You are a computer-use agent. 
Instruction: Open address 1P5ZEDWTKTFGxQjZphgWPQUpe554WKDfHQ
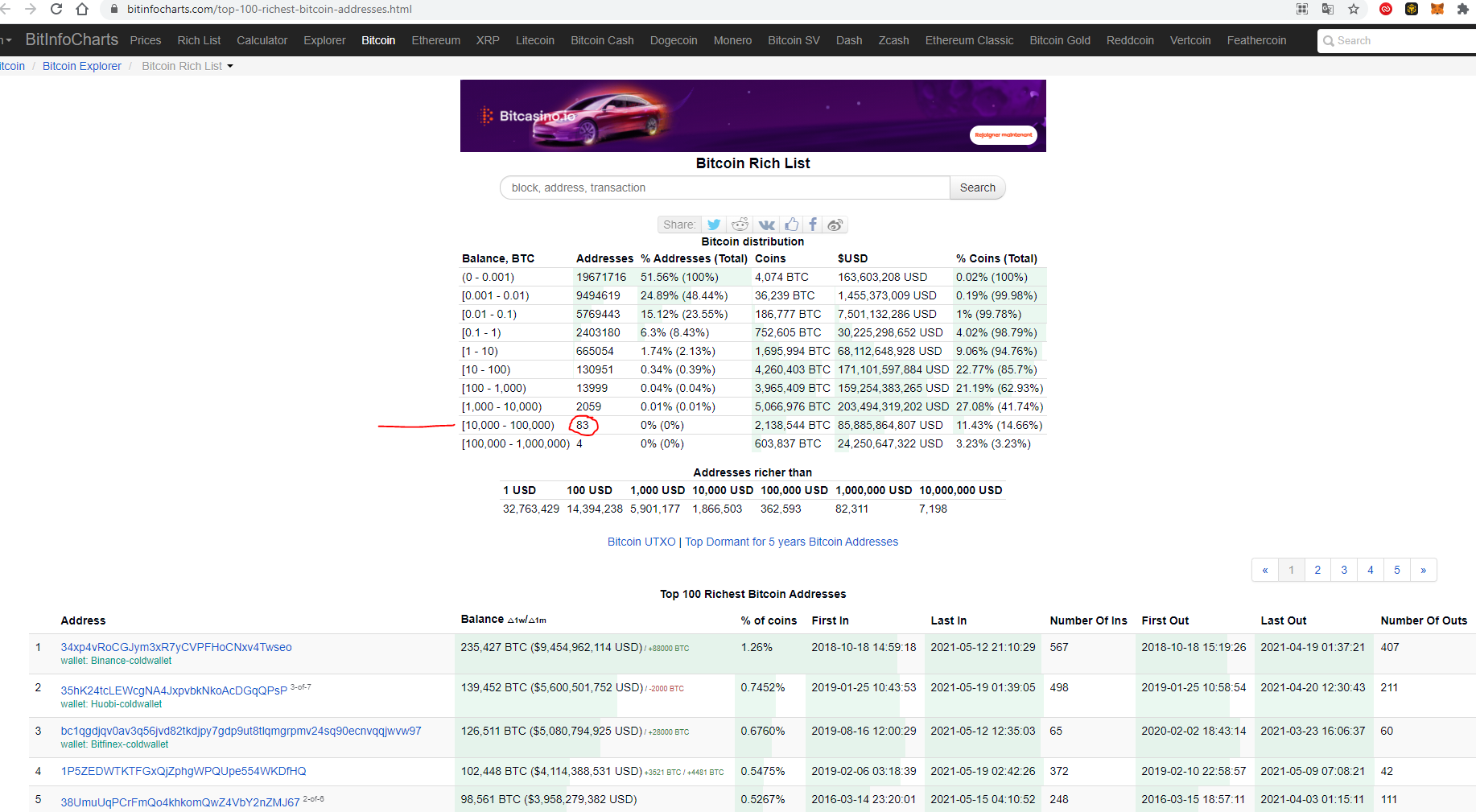(x=183, y=771)
